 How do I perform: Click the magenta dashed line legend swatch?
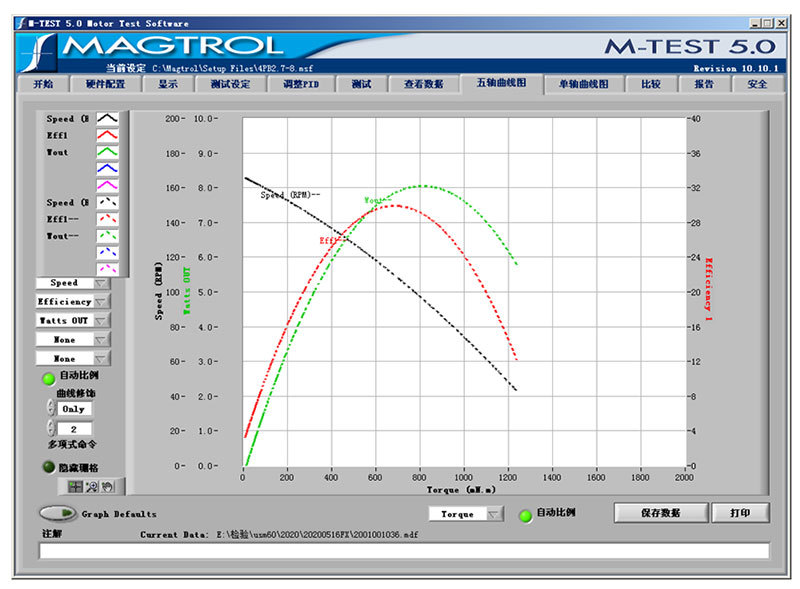(107, 269)
